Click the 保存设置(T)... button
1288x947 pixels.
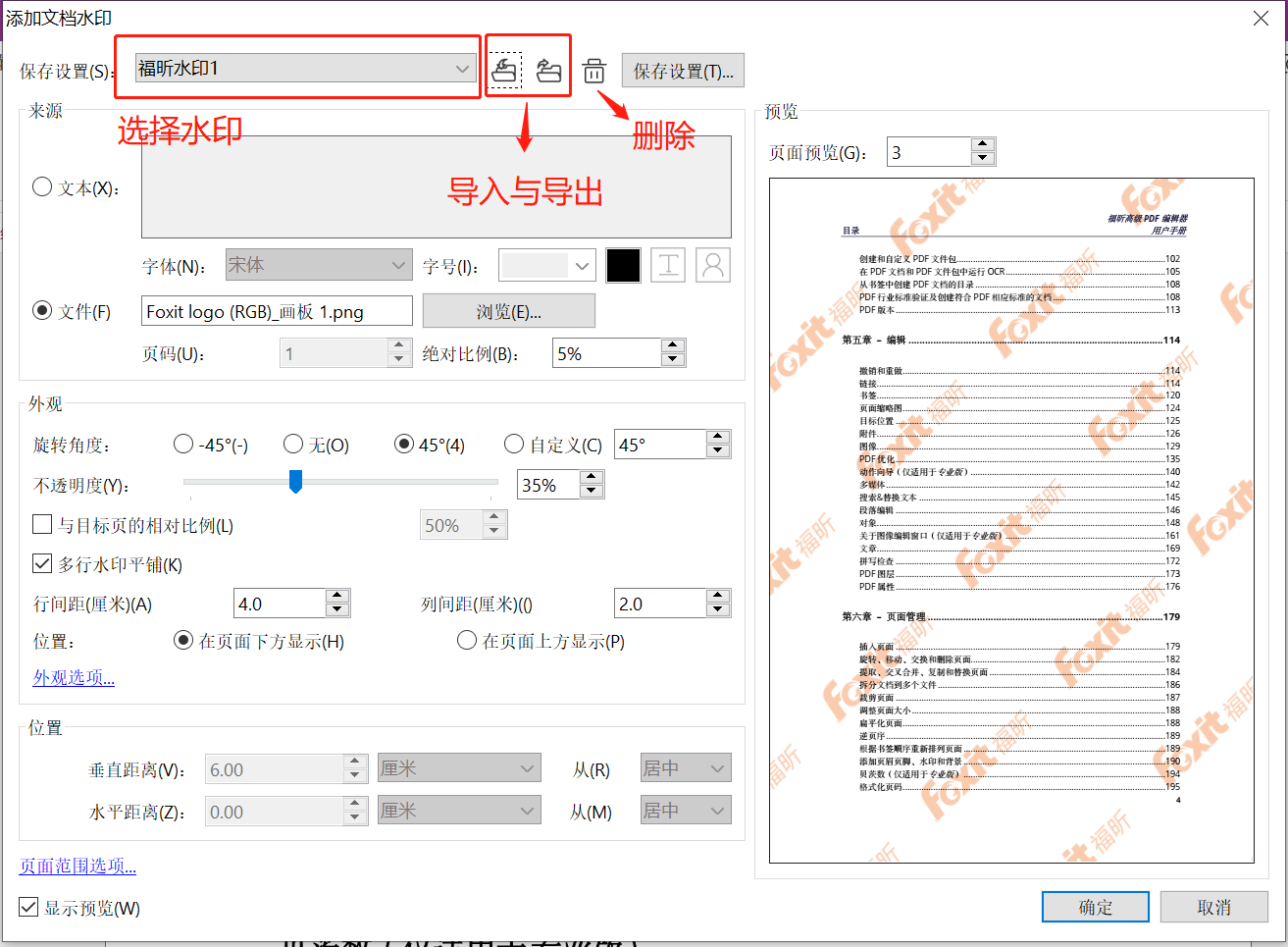[683, 71]
